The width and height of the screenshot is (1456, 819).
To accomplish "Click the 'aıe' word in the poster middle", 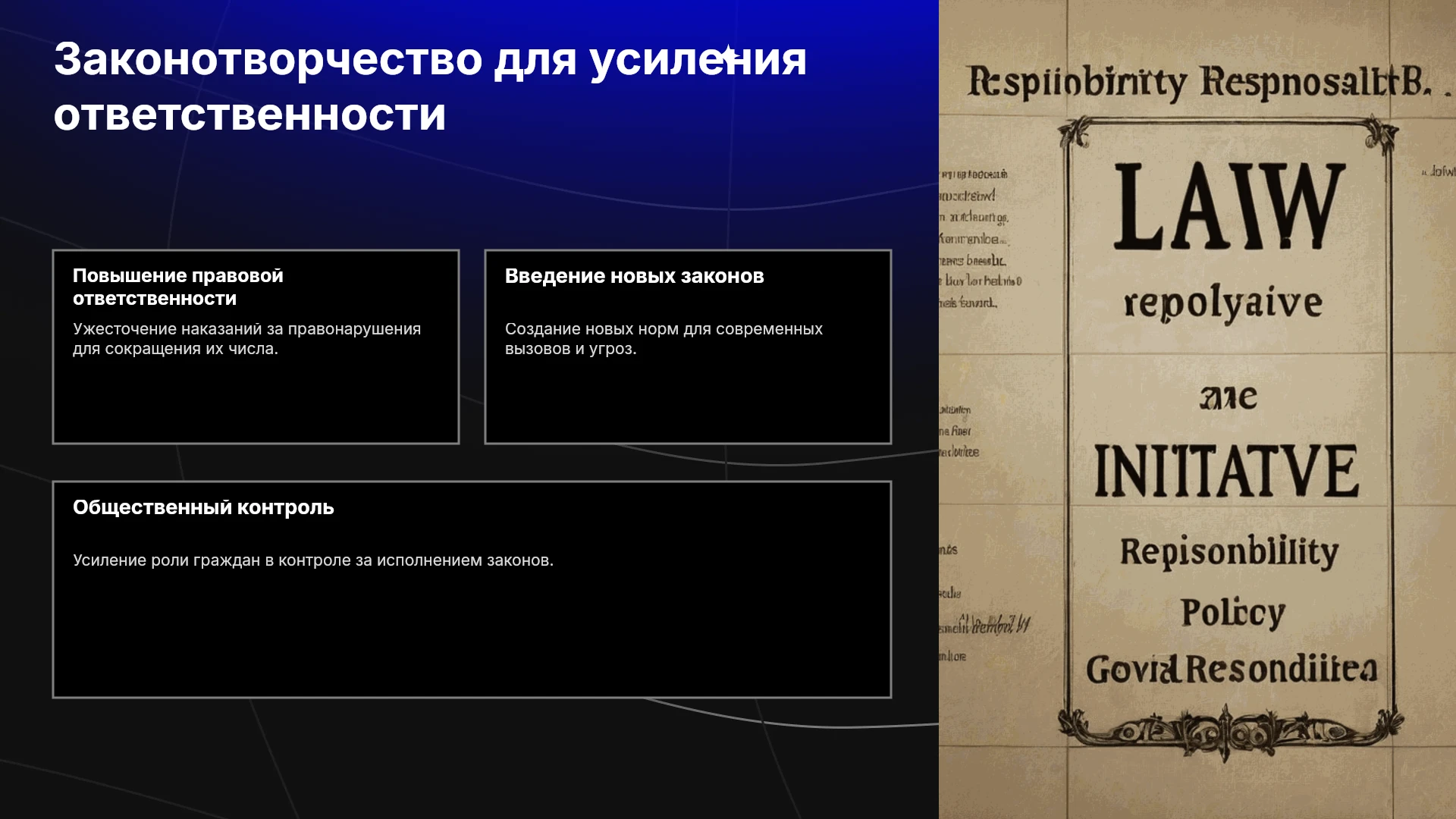I will [1228, 397].
